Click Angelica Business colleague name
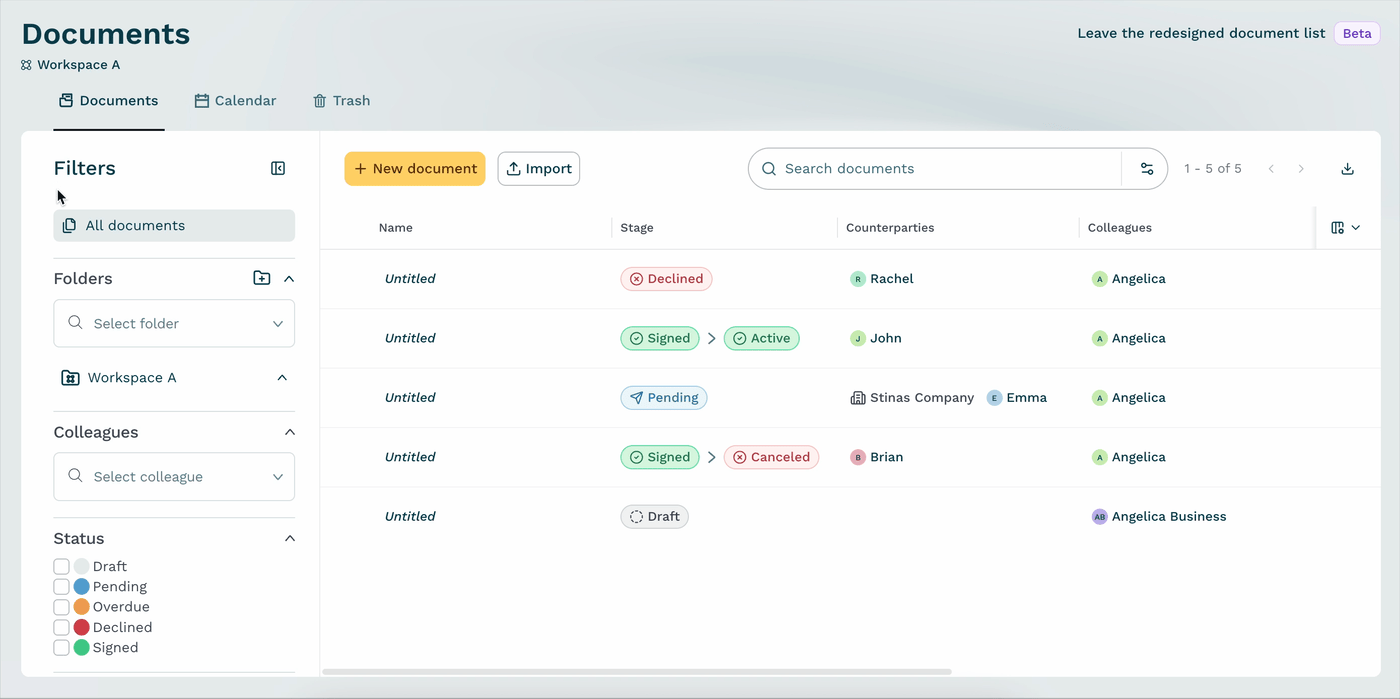Viewport: 1400px width, 699px height. (x=1169, y=517)
